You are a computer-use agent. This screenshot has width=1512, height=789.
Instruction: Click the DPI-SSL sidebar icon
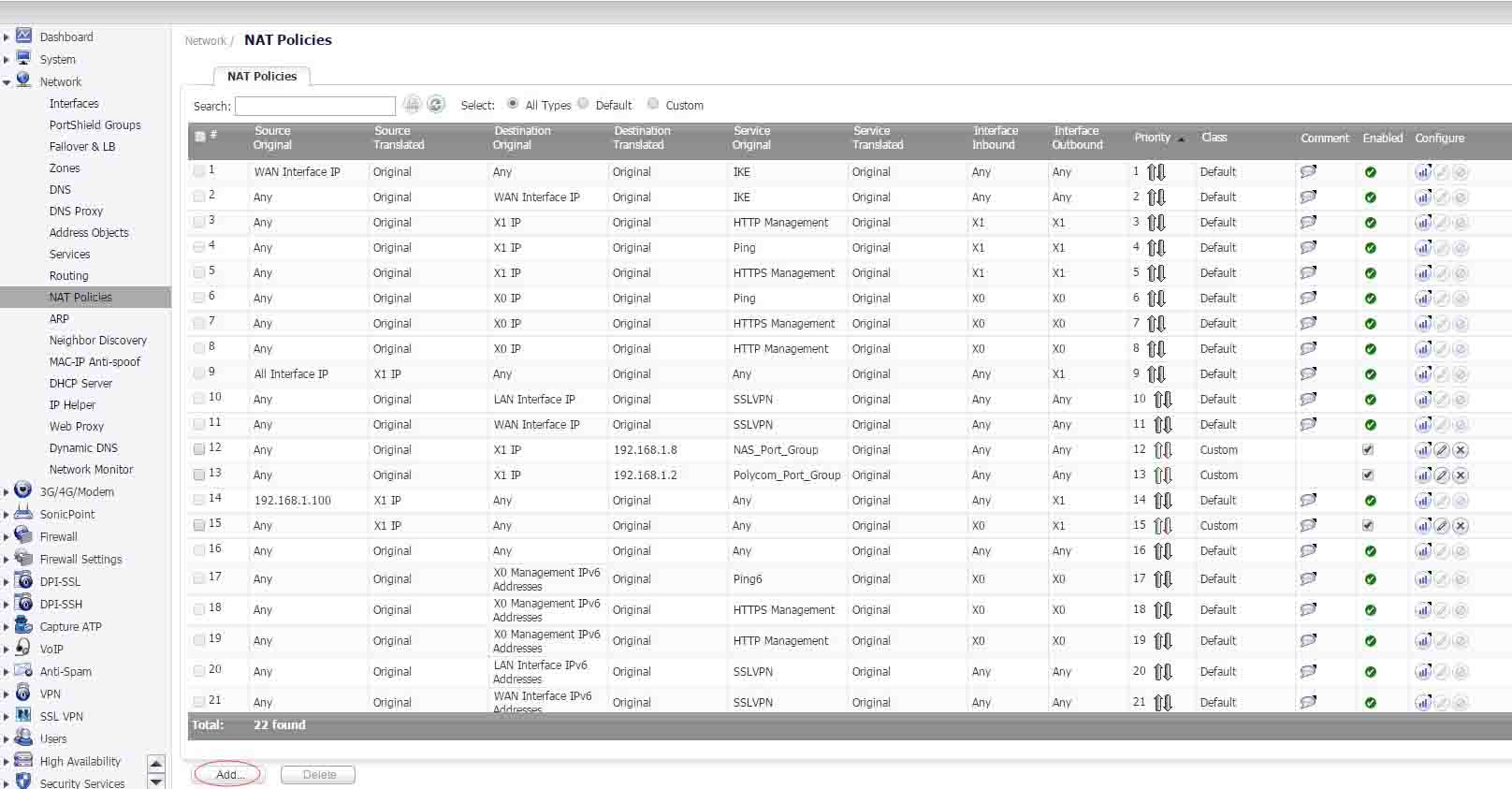[23, 580]
